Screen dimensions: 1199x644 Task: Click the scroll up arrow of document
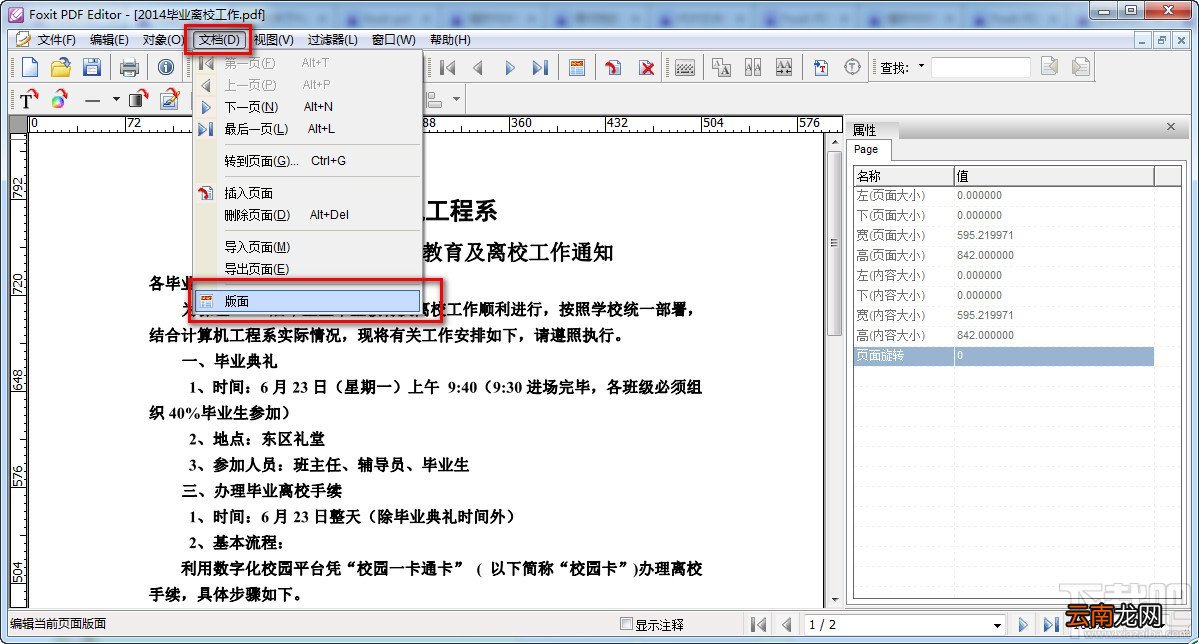coord(835,142)
